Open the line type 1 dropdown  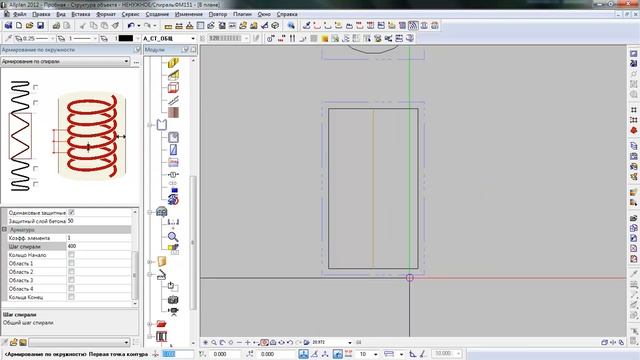pos(95,38)
